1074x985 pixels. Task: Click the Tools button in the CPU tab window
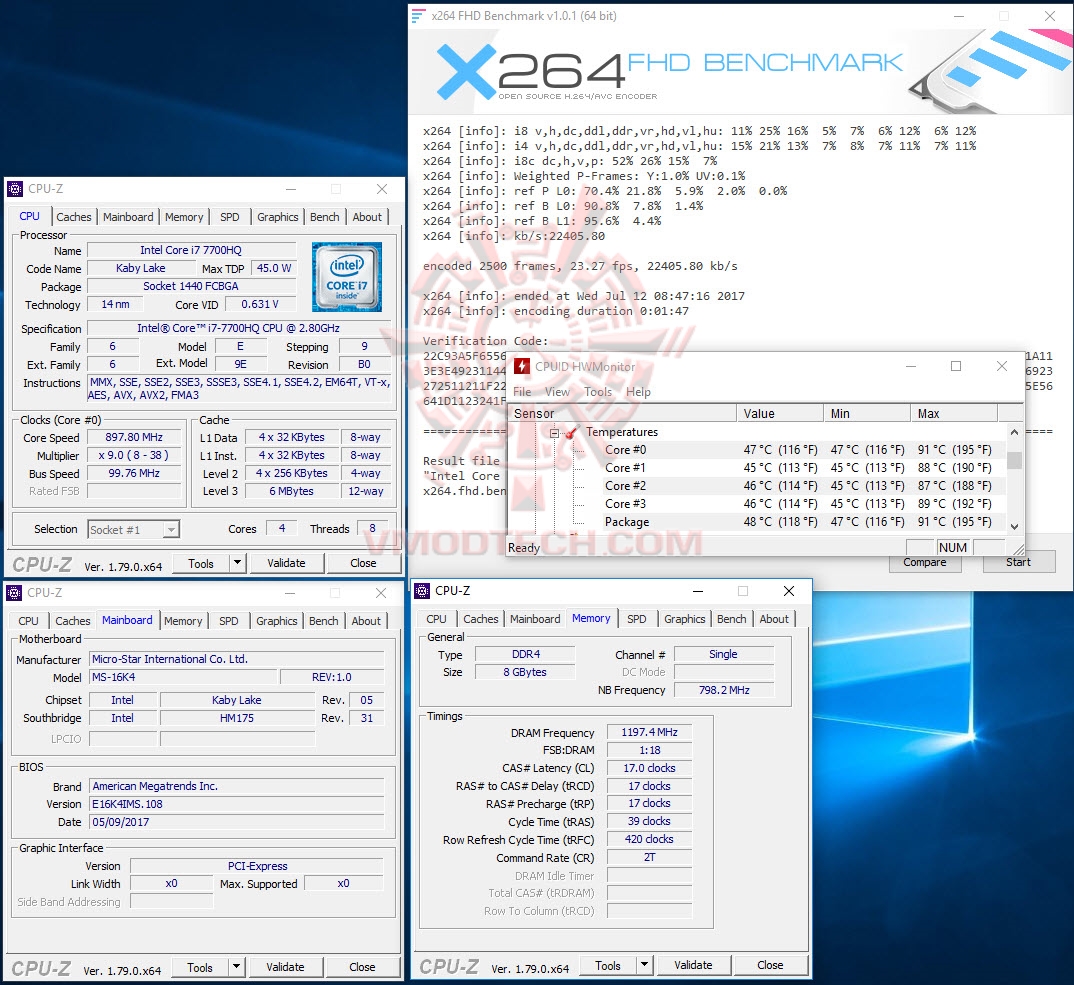pos(201,564)
